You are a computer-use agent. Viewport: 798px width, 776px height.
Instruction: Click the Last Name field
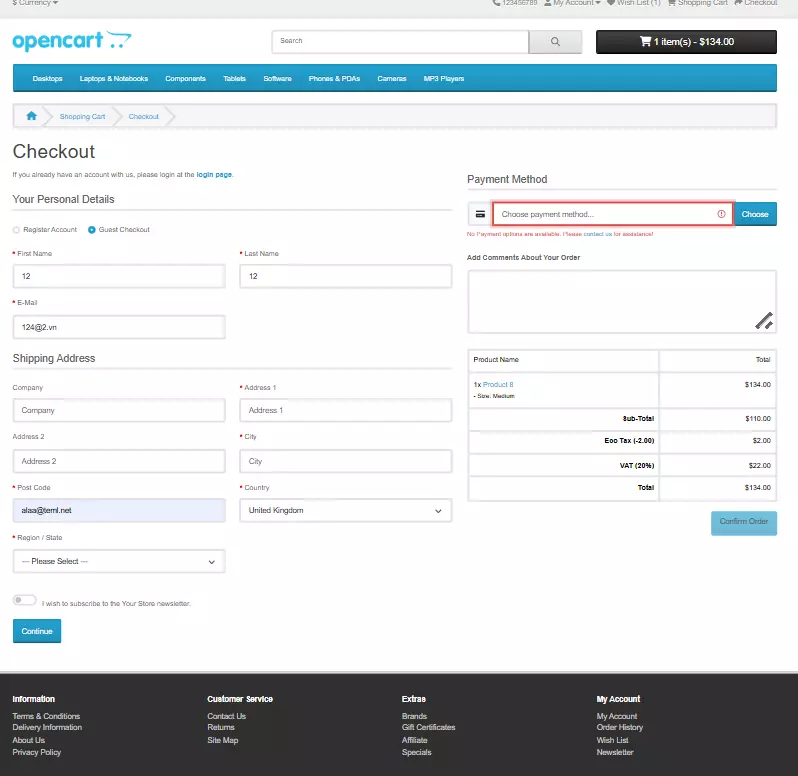tap(346, 276)
